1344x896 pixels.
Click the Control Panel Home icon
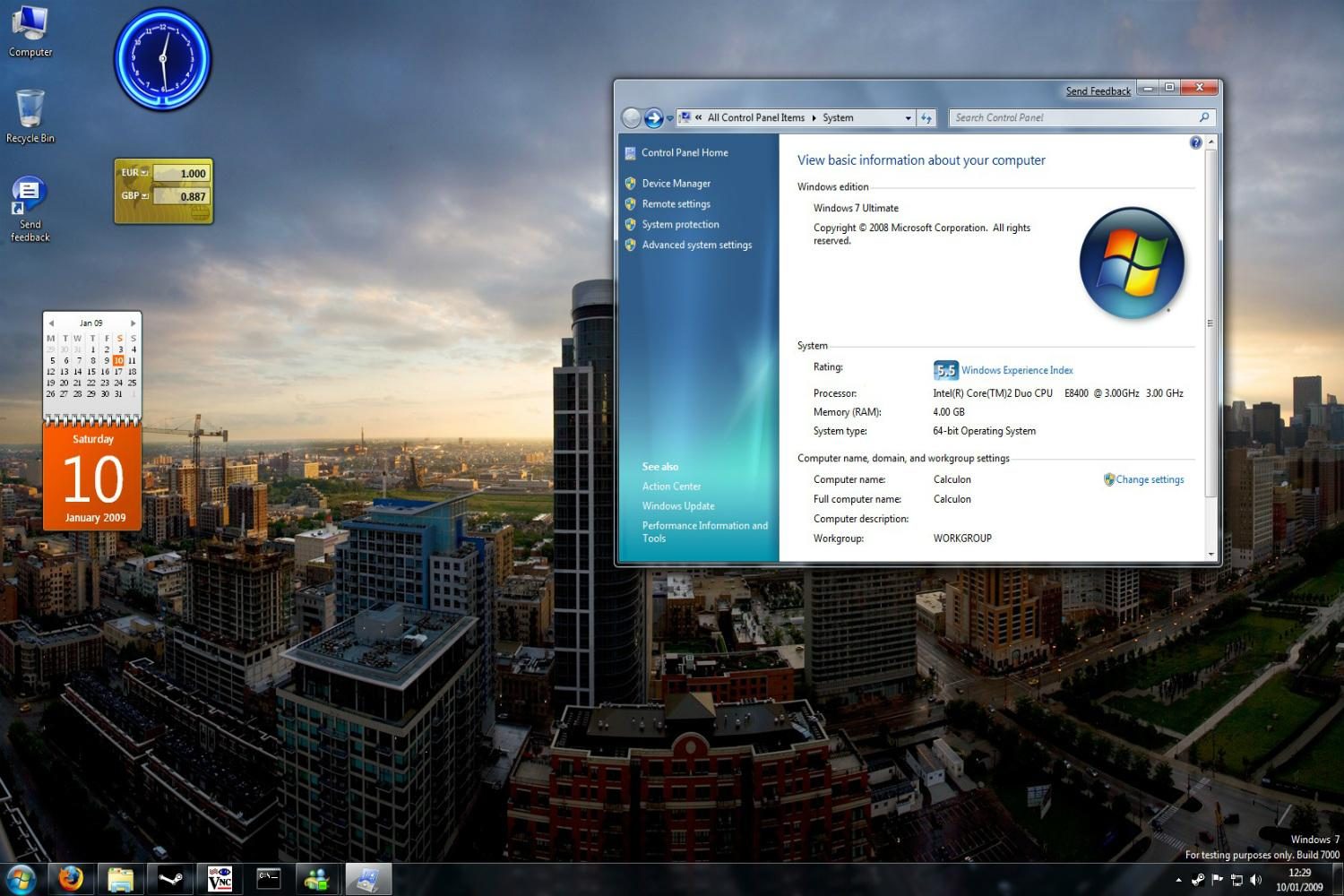click(x=630, y=153)
